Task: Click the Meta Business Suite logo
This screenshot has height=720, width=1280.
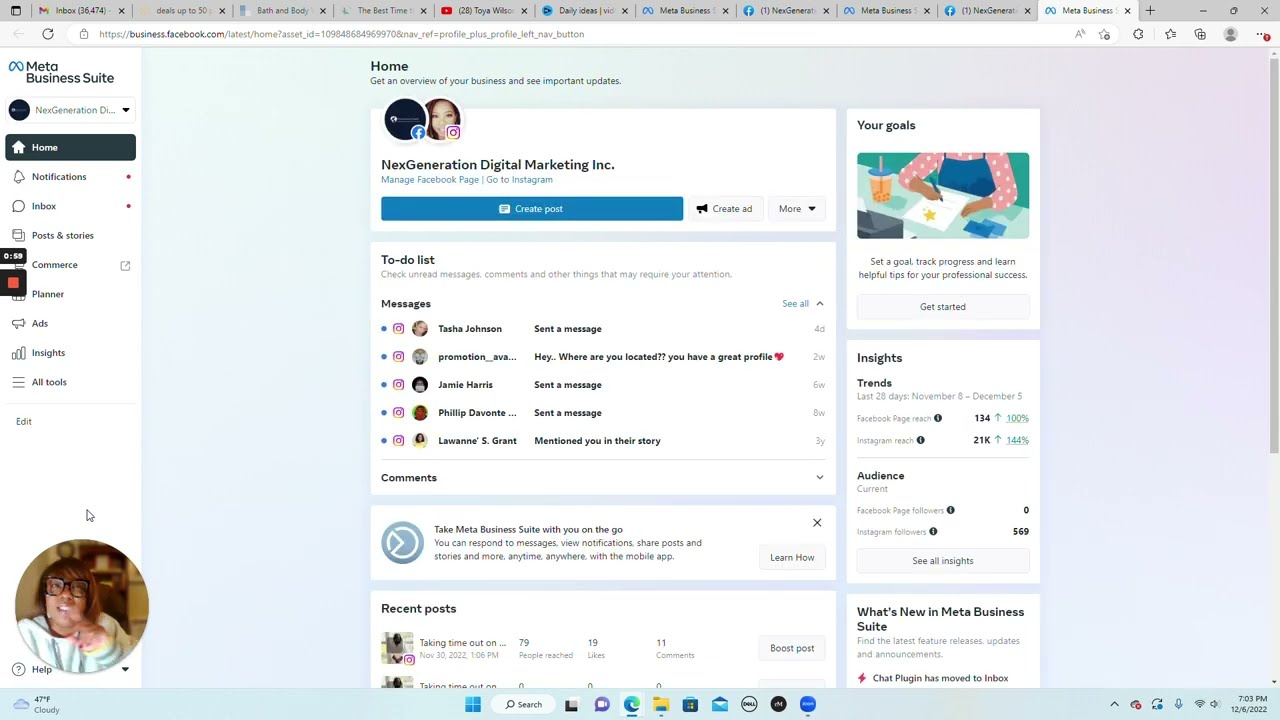Action: [61, 72]
